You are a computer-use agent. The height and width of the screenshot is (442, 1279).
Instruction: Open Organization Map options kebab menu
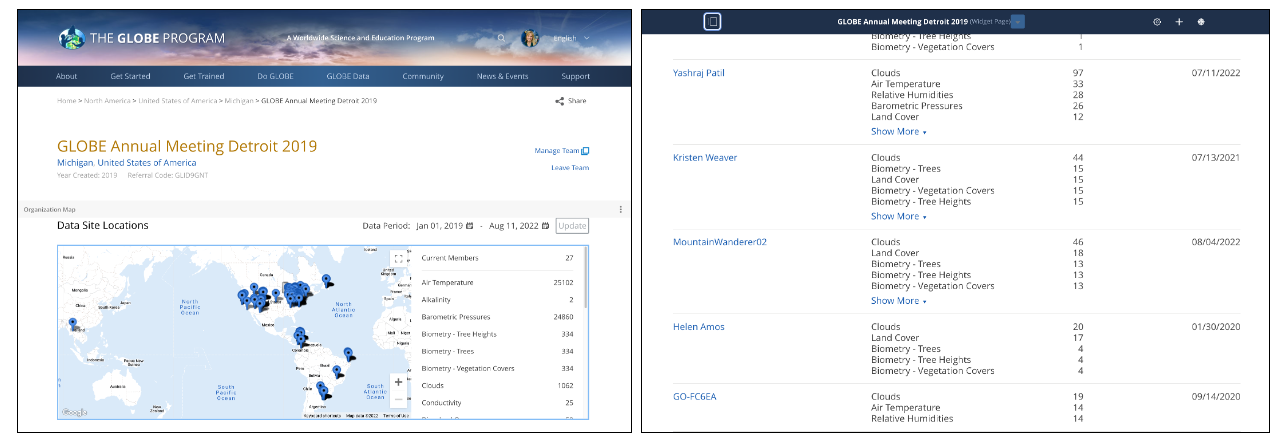coord(621,209)
